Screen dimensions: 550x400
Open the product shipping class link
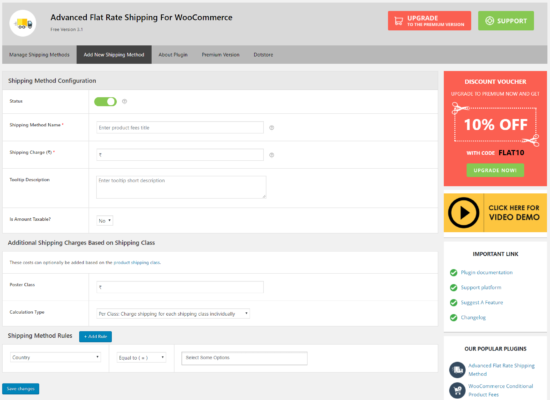pos(137,262)
